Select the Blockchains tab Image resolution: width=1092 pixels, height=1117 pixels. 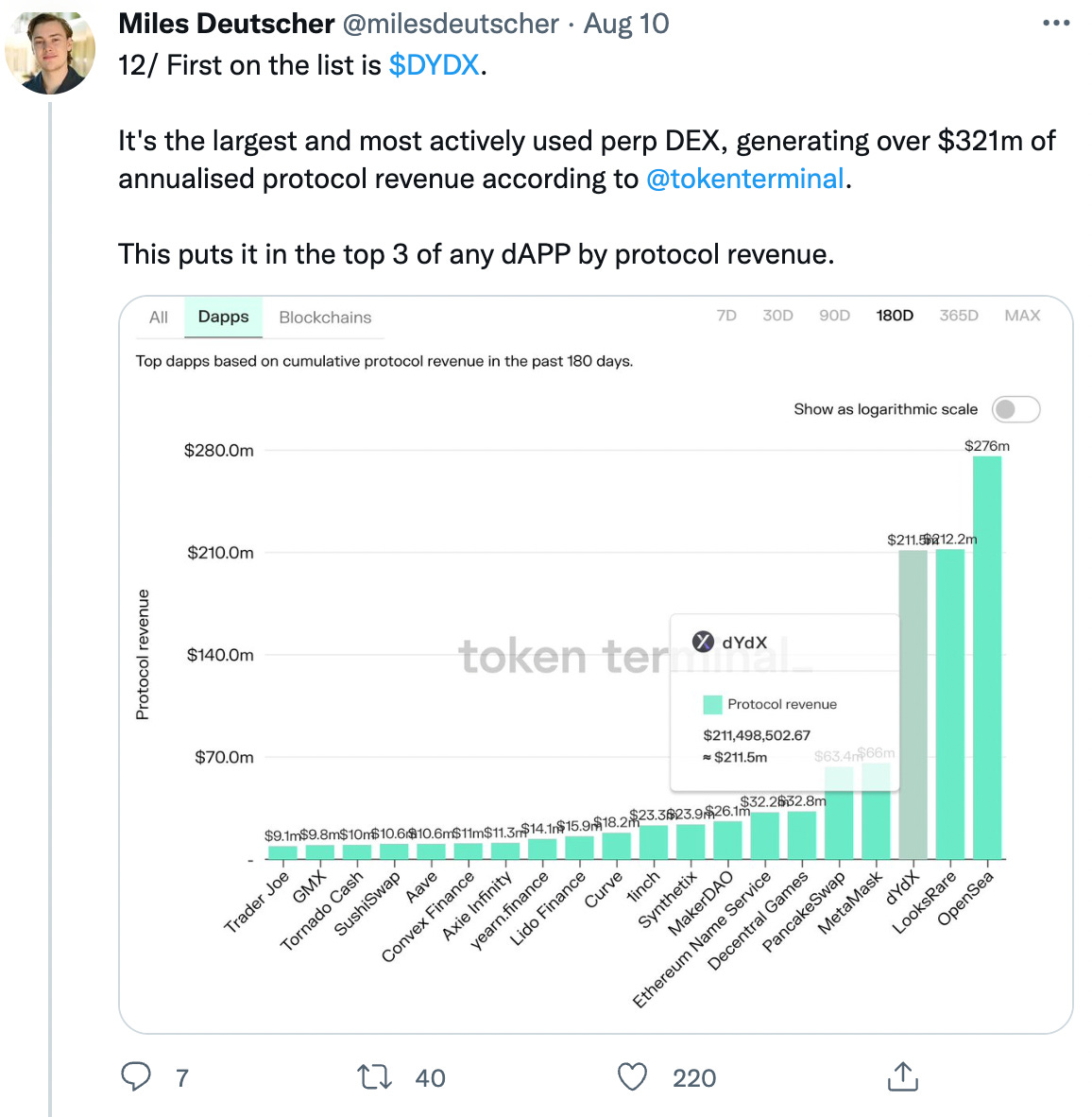[325, 317]
